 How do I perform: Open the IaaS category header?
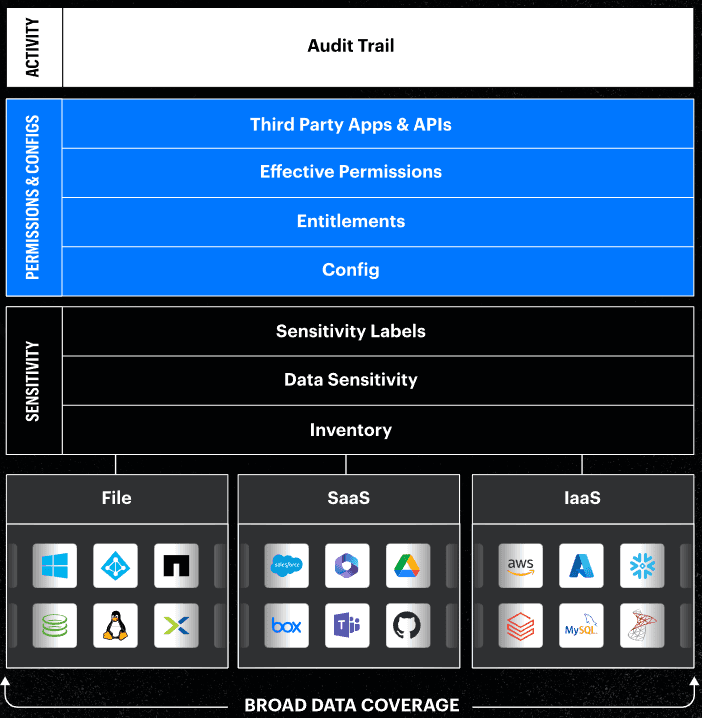point(583,499)
